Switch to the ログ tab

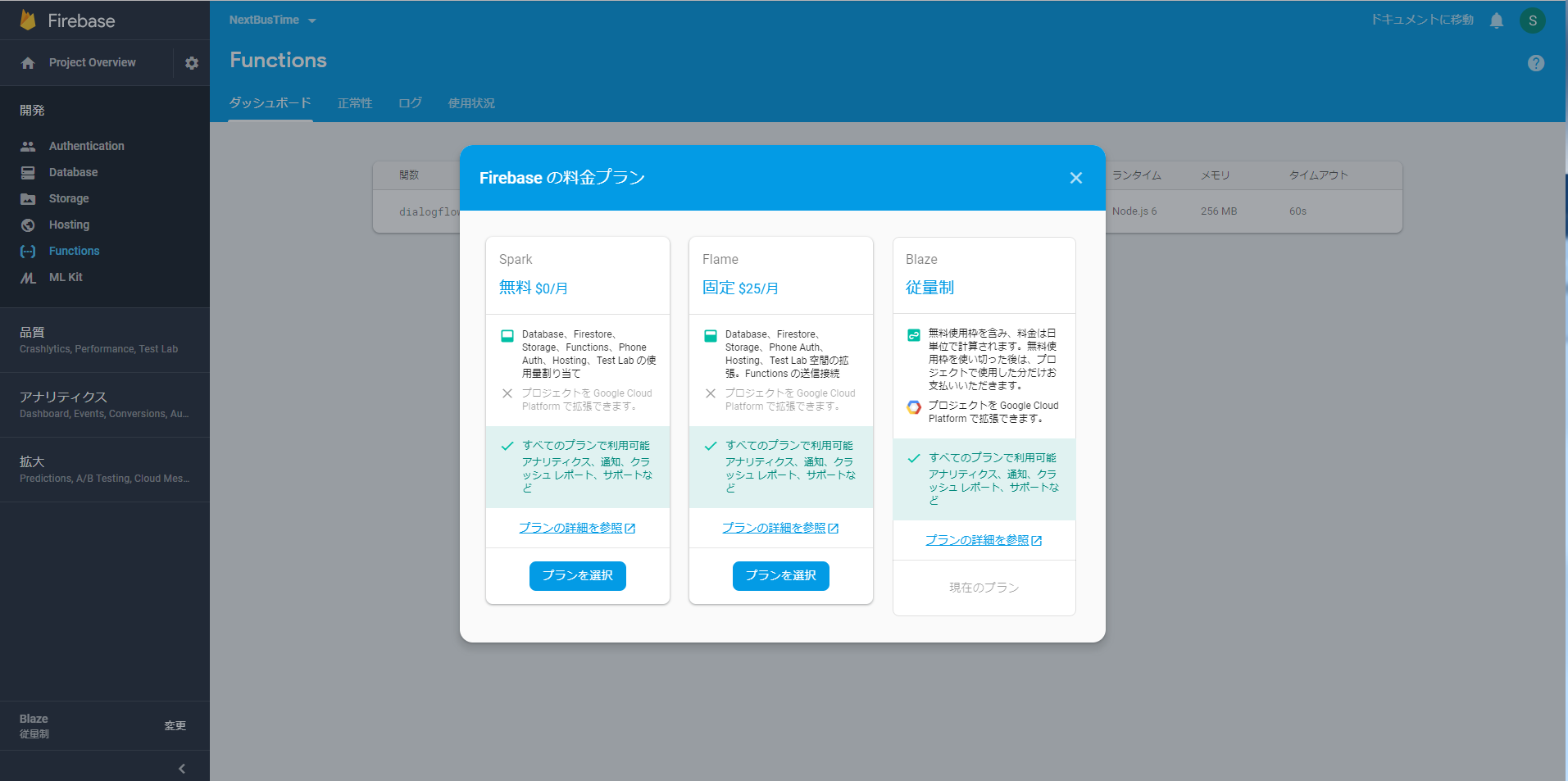pyautogui.click(x=411, y=103)
